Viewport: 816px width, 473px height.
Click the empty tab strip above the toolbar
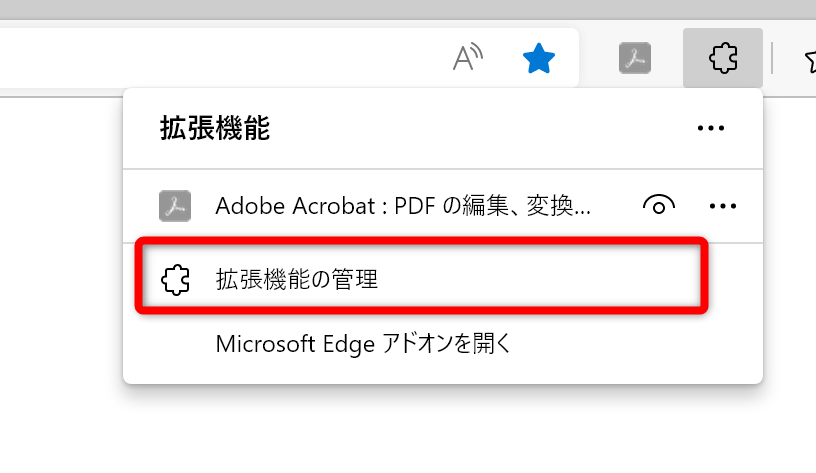click(x=400, y=8)
